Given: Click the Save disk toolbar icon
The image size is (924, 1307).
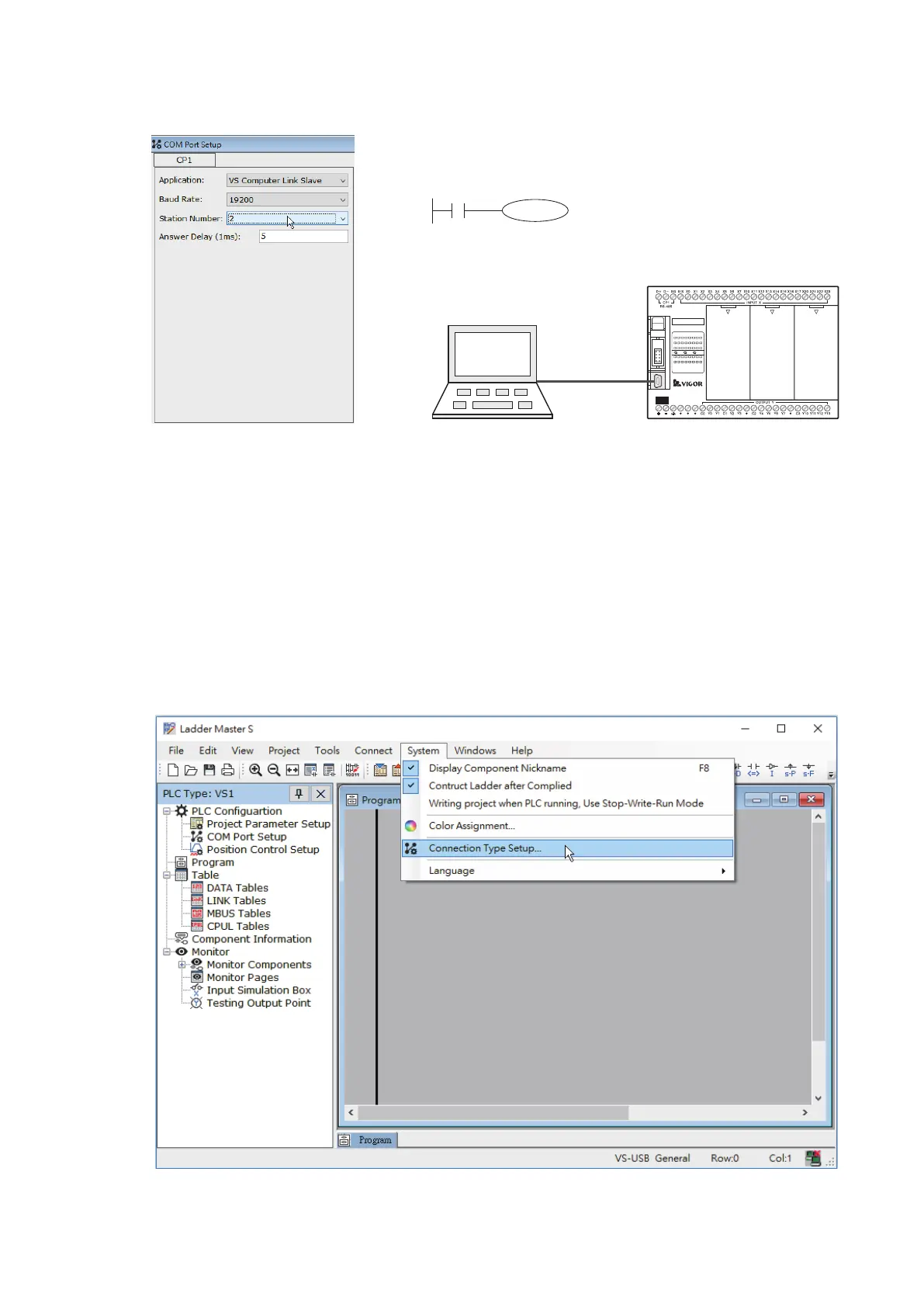Looking at the screenshot, I should pos(209,770).
